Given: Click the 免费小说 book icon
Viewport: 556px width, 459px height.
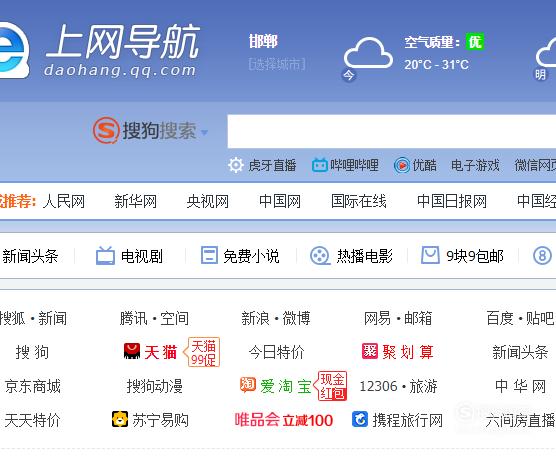Looking at the screenshot, I should [x=209, y=255].
